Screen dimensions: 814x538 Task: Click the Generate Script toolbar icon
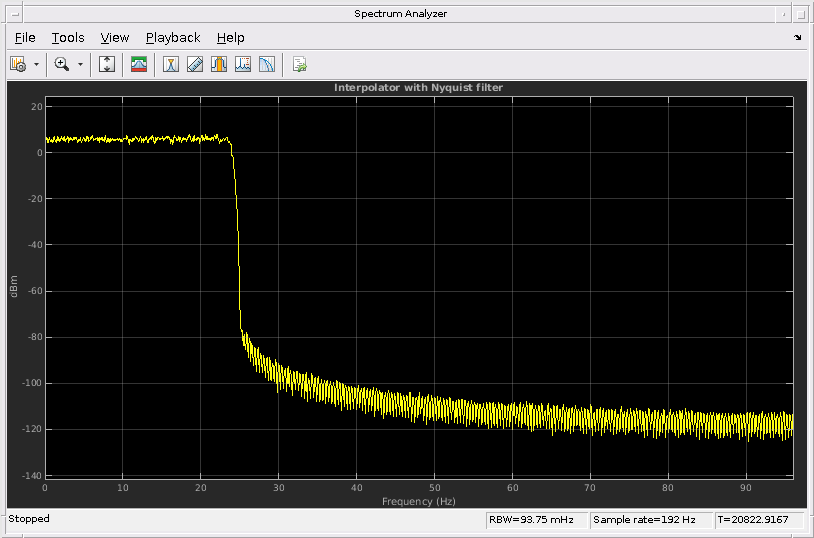299,64
